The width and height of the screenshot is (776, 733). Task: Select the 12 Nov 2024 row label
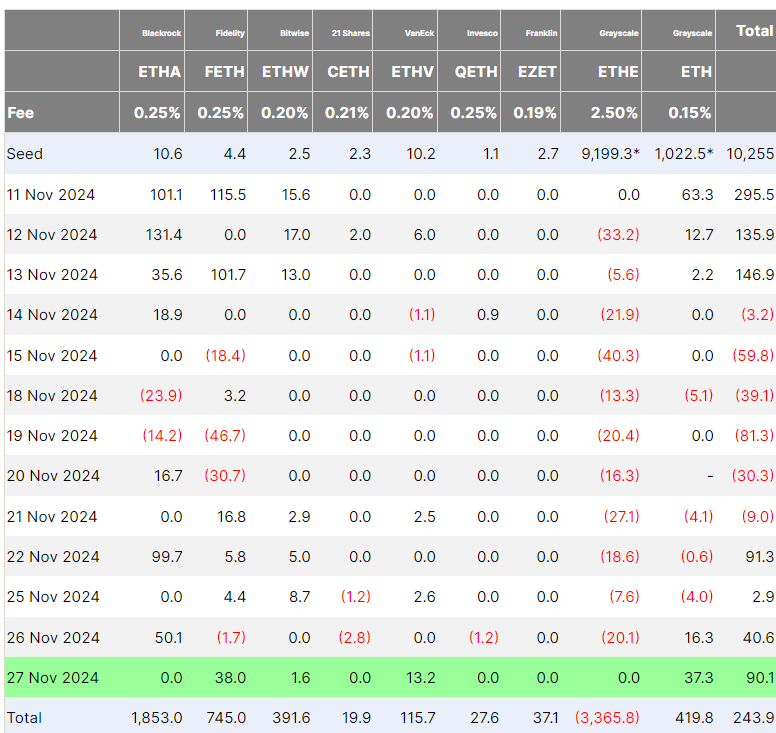tap(51, 235)
